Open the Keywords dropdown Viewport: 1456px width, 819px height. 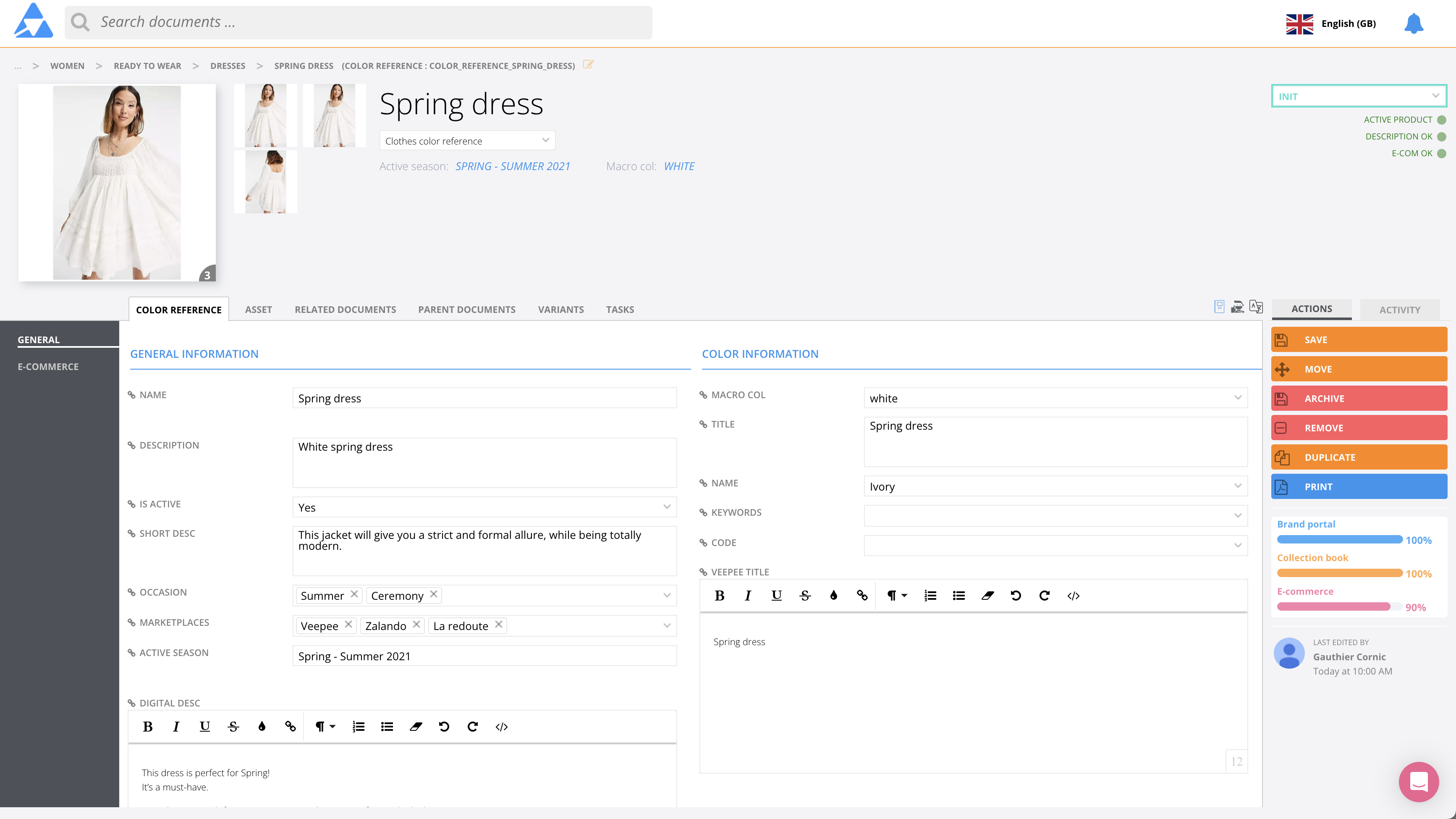click(x=1055, y=515)
